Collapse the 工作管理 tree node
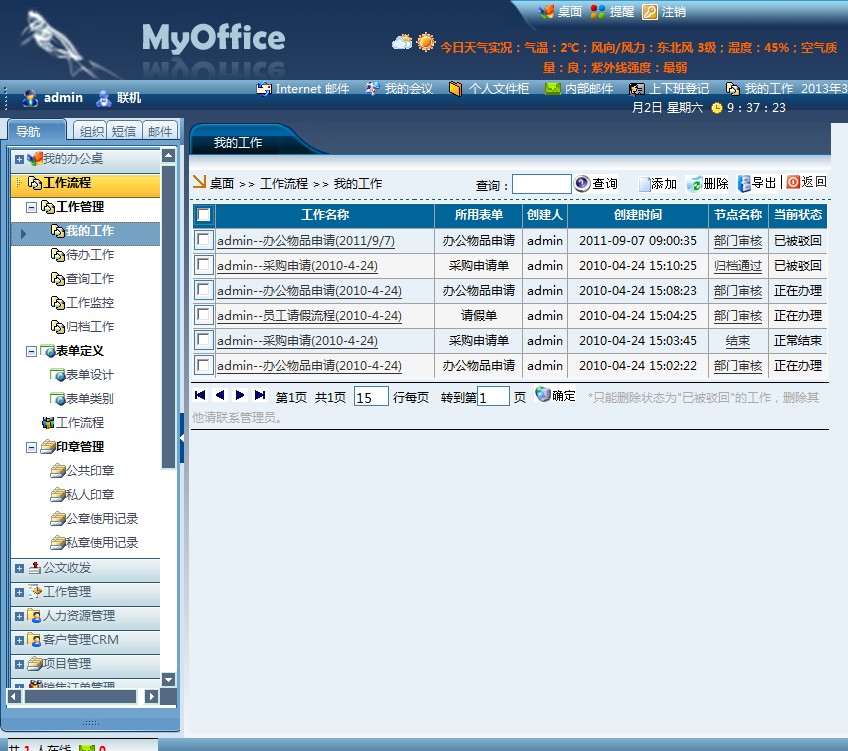Viewport: 848px width, 751px height. click(x=32, y=207)
